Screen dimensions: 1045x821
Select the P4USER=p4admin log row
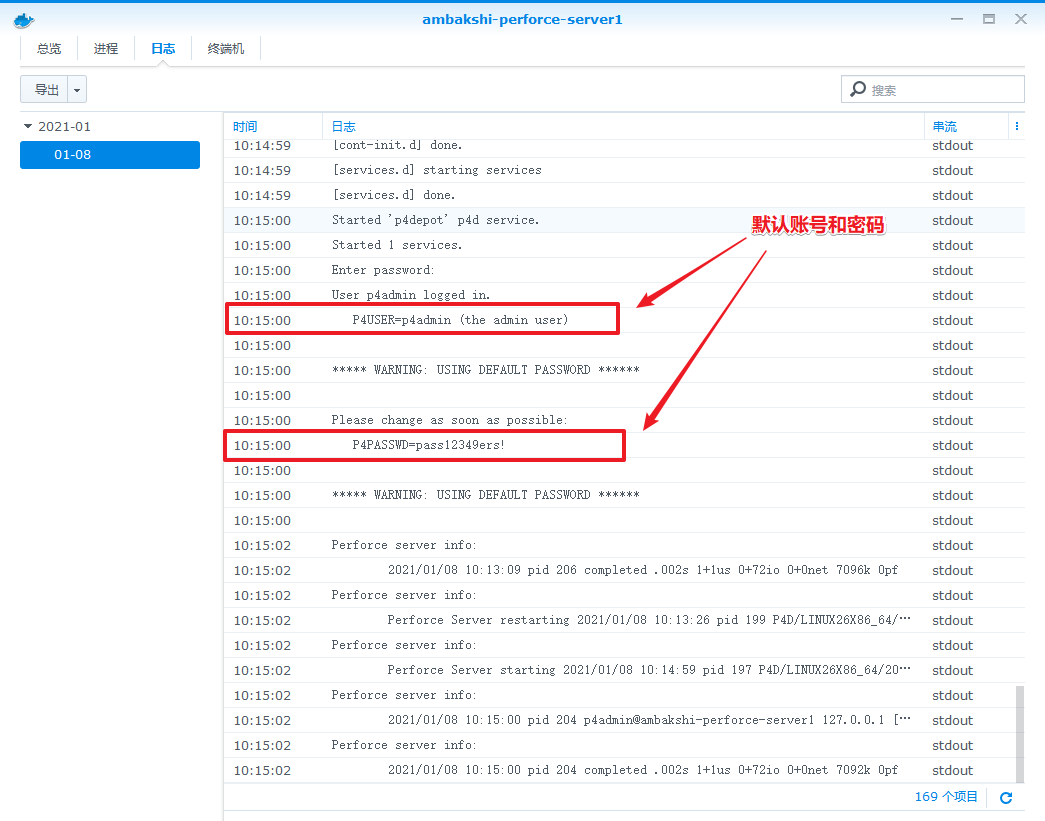click(x=624, y=321)
